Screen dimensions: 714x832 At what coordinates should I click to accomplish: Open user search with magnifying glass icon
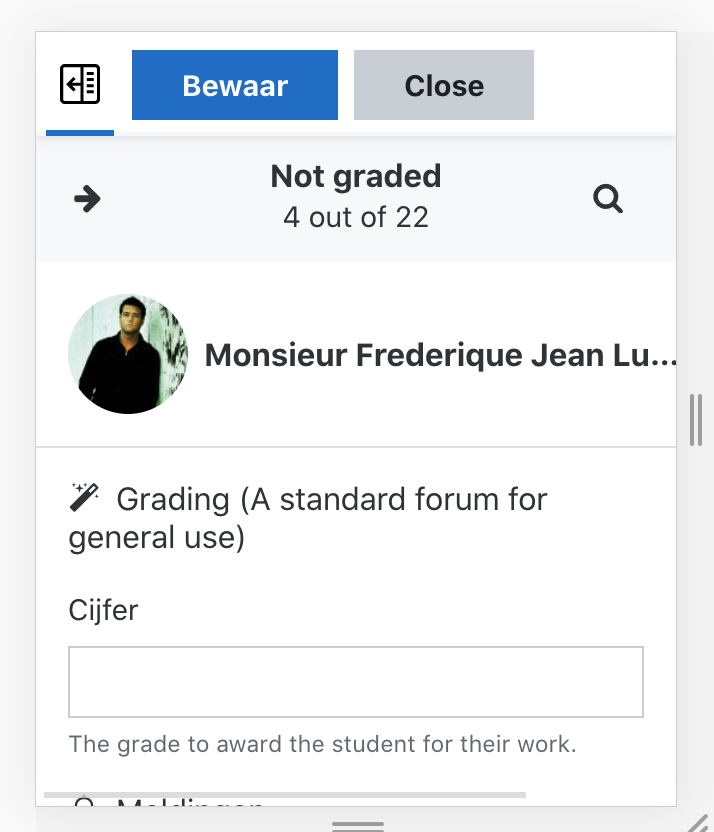click(607, 199)
